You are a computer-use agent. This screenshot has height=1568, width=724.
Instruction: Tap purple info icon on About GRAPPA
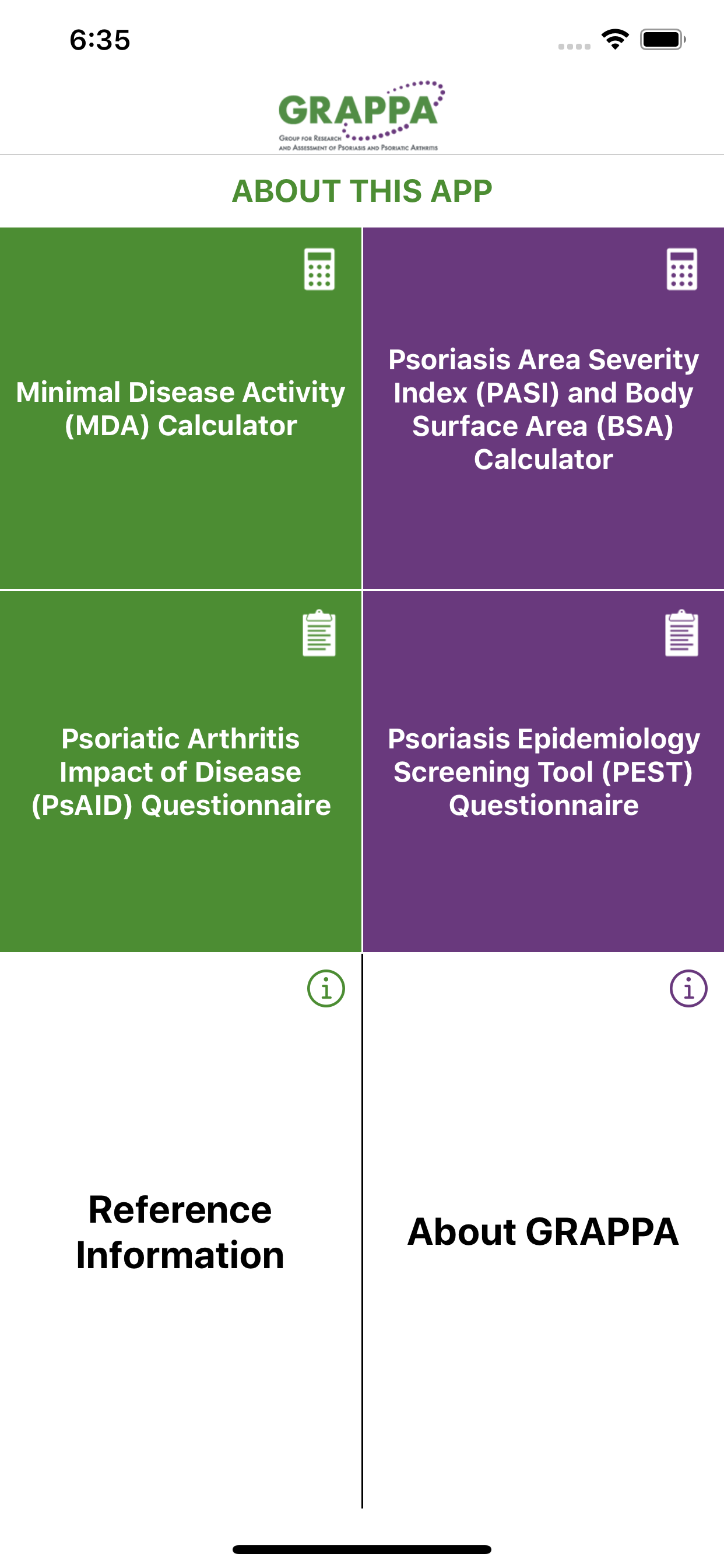click(688, 989)
